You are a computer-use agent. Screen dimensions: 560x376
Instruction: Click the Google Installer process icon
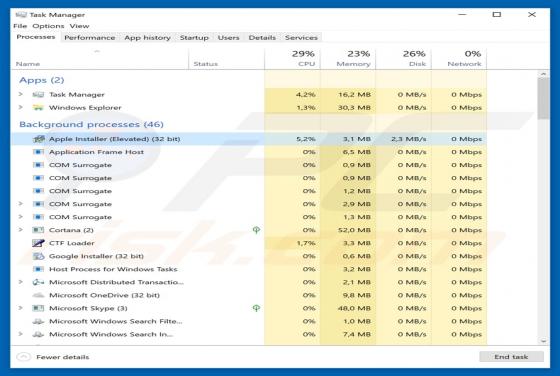click(38, 256)
